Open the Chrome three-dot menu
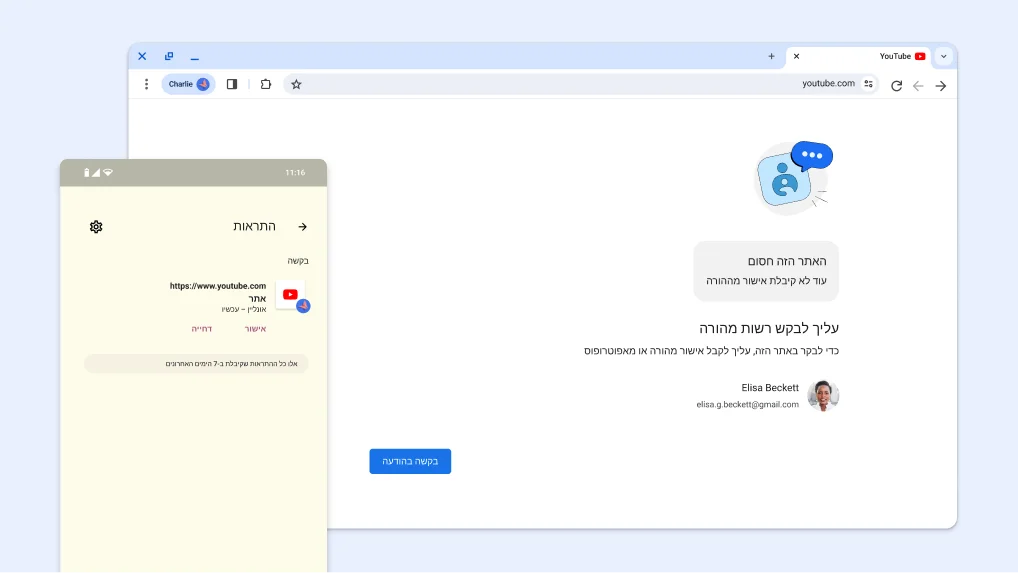The image size is (1018, 573). pyautogui.click(x=146, y=84)
